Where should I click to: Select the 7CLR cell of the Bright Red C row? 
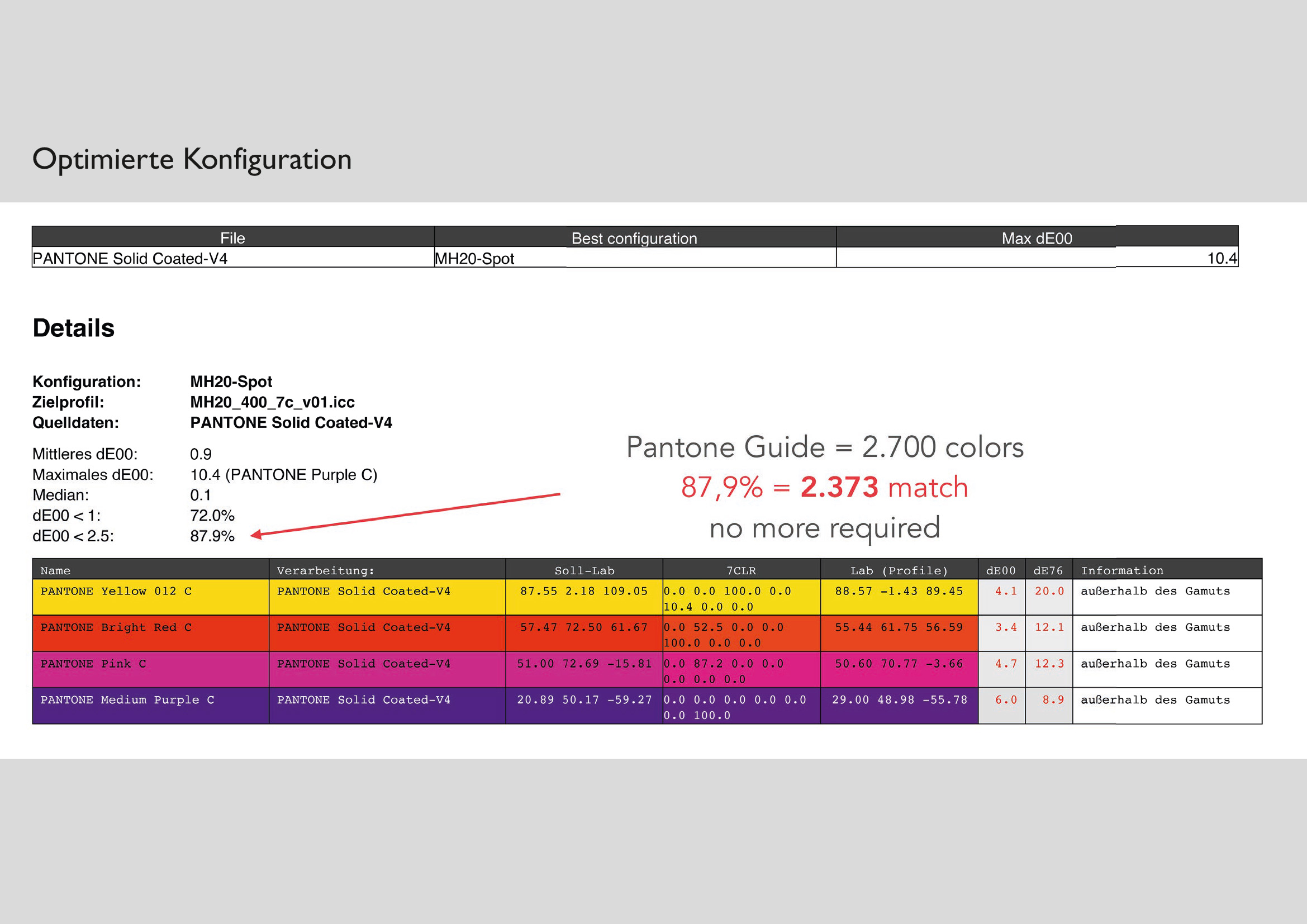(x=742, y=634)
